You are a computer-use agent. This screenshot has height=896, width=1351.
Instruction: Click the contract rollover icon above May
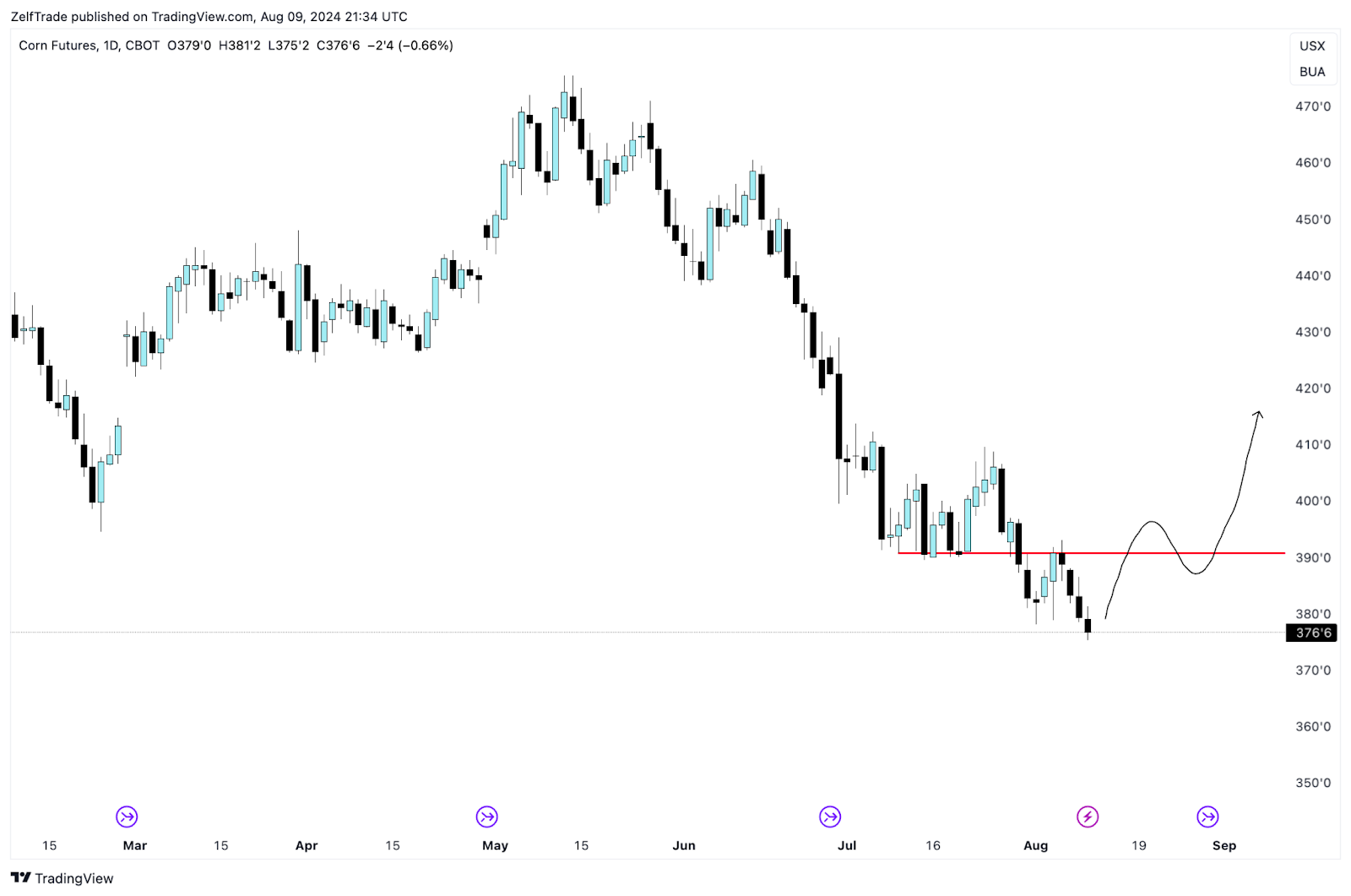point(487,817)
